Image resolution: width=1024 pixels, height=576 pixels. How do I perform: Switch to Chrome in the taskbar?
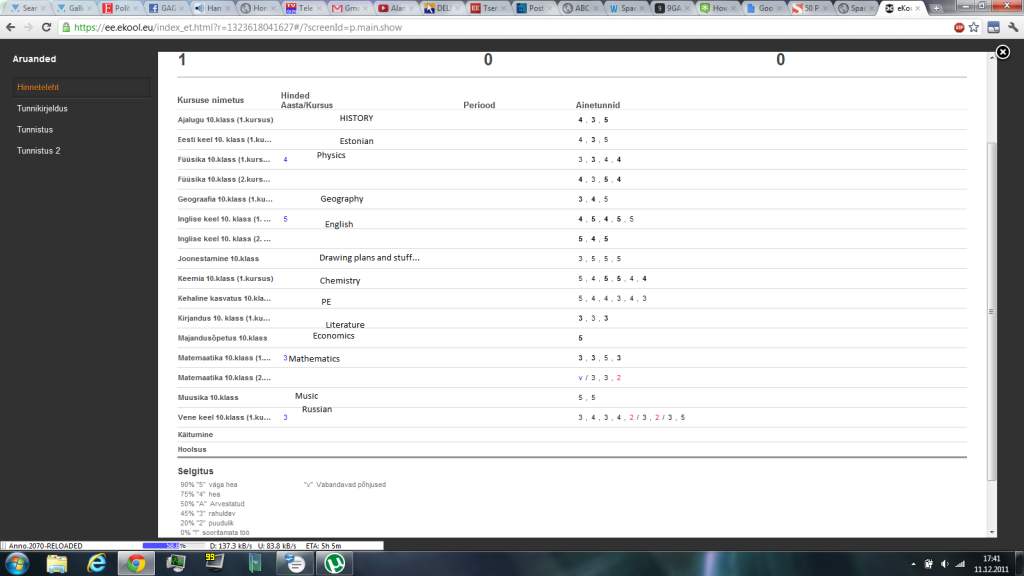pyautogui.click(x=136, y=563)
